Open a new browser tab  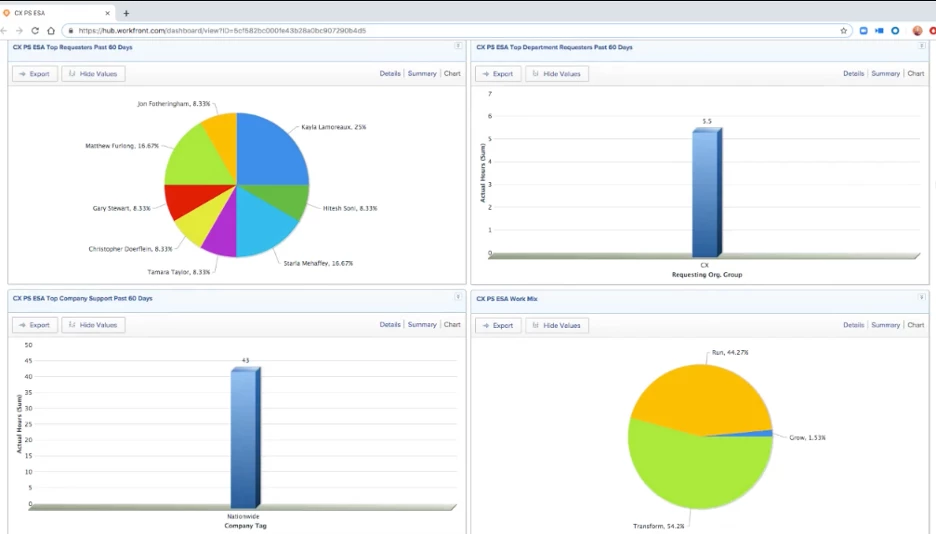pyautogui.click(x=126, y=13)
